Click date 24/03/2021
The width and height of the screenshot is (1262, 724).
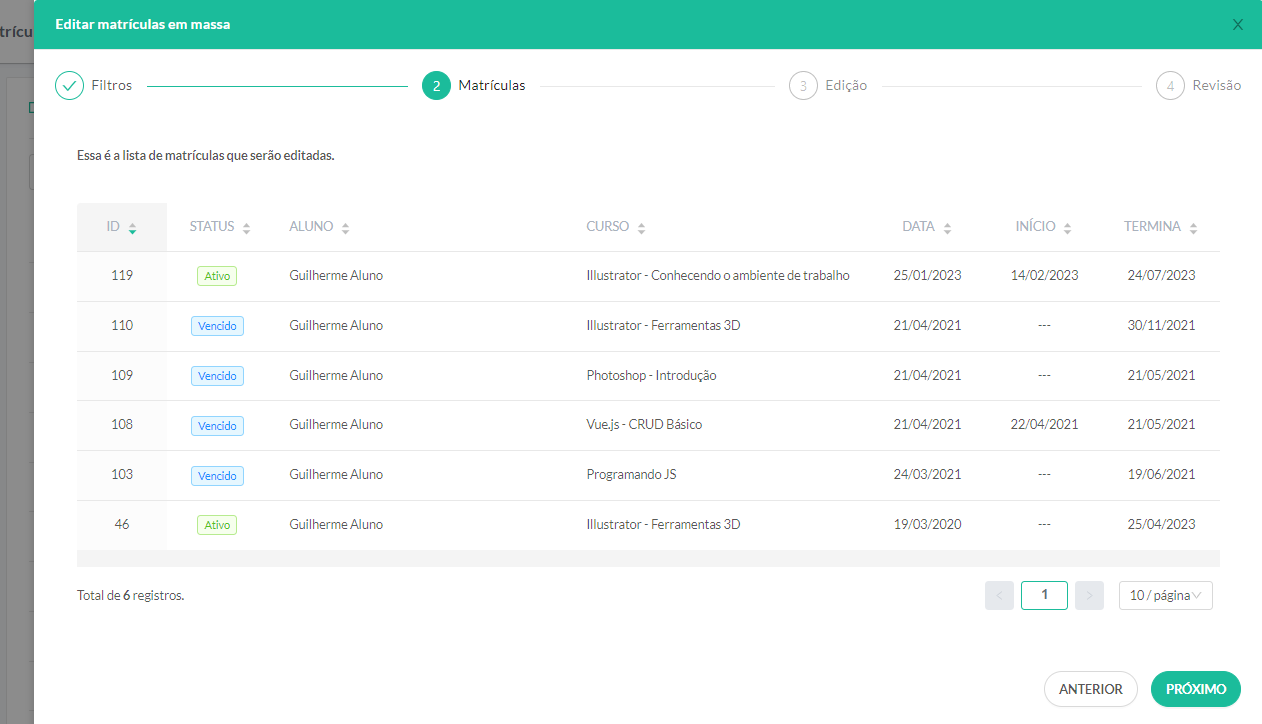point(927,475)
